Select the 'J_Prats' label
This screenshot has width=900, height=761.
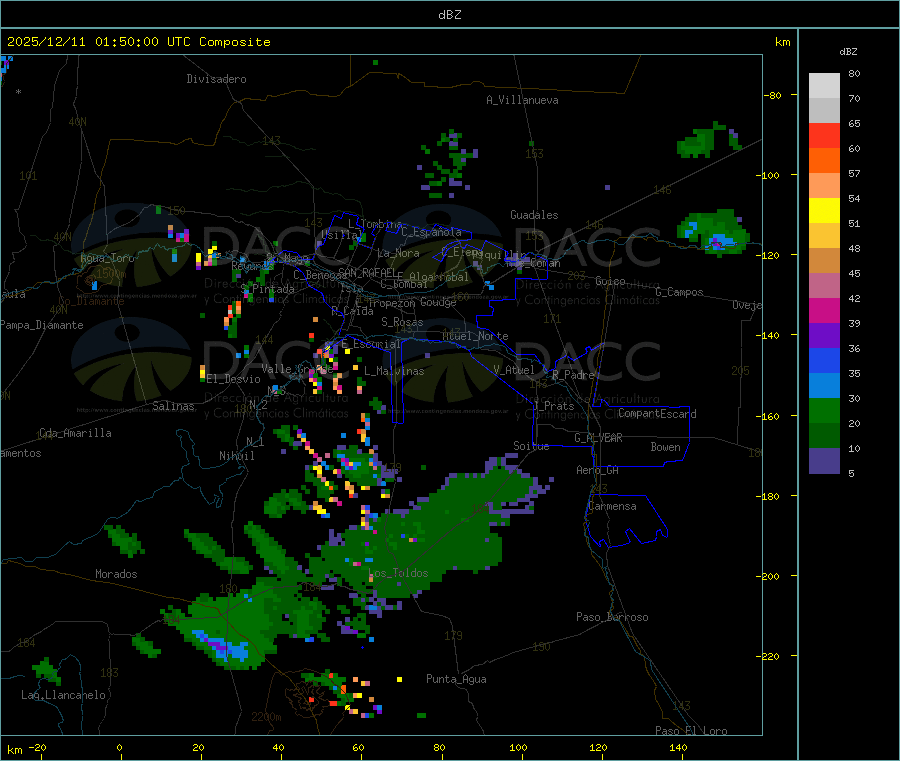pos(554,406)
